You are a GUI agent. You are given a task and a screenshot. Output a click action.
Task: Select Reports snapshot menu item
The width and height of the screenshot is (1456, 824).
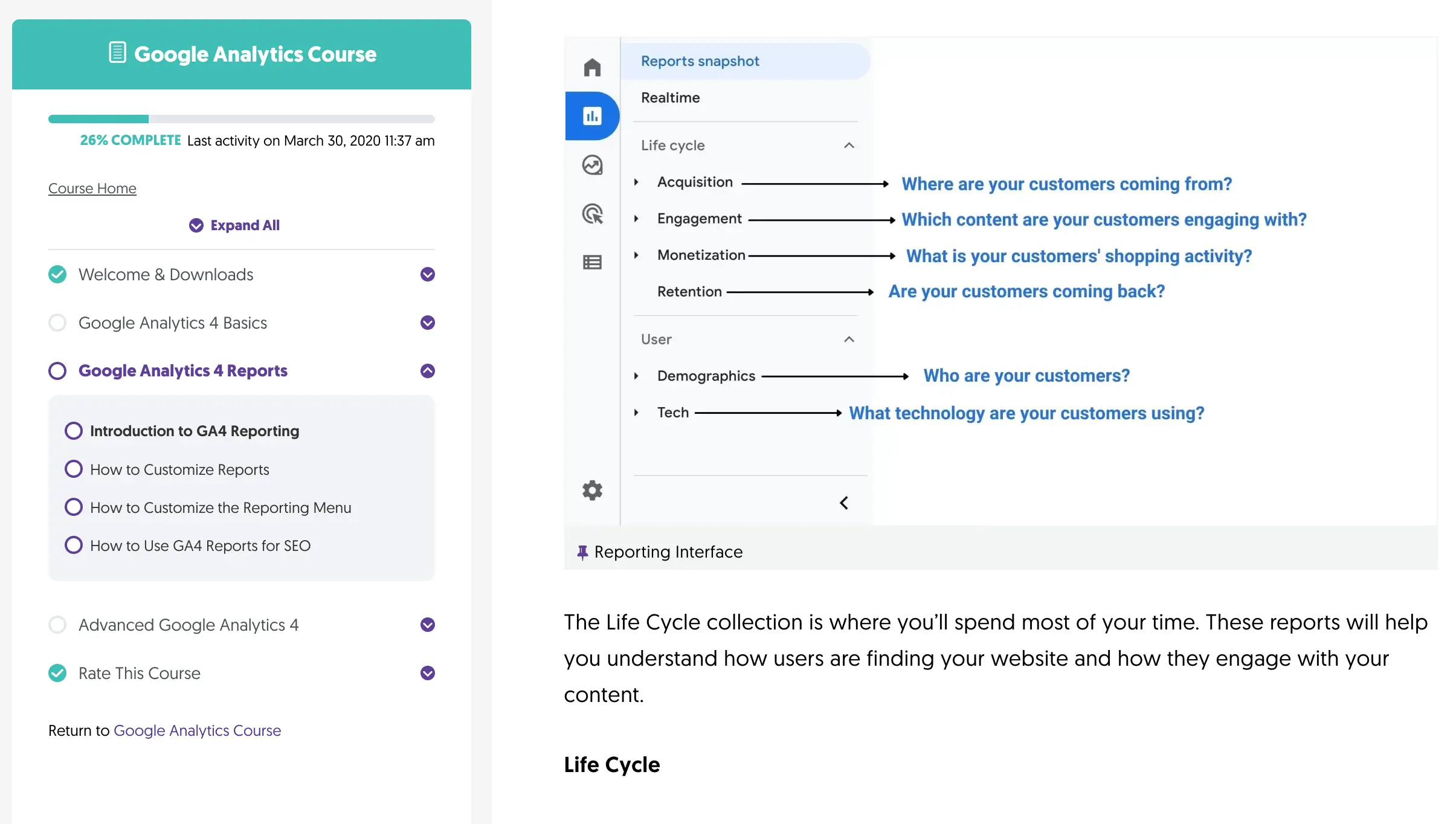coord(700,61)
